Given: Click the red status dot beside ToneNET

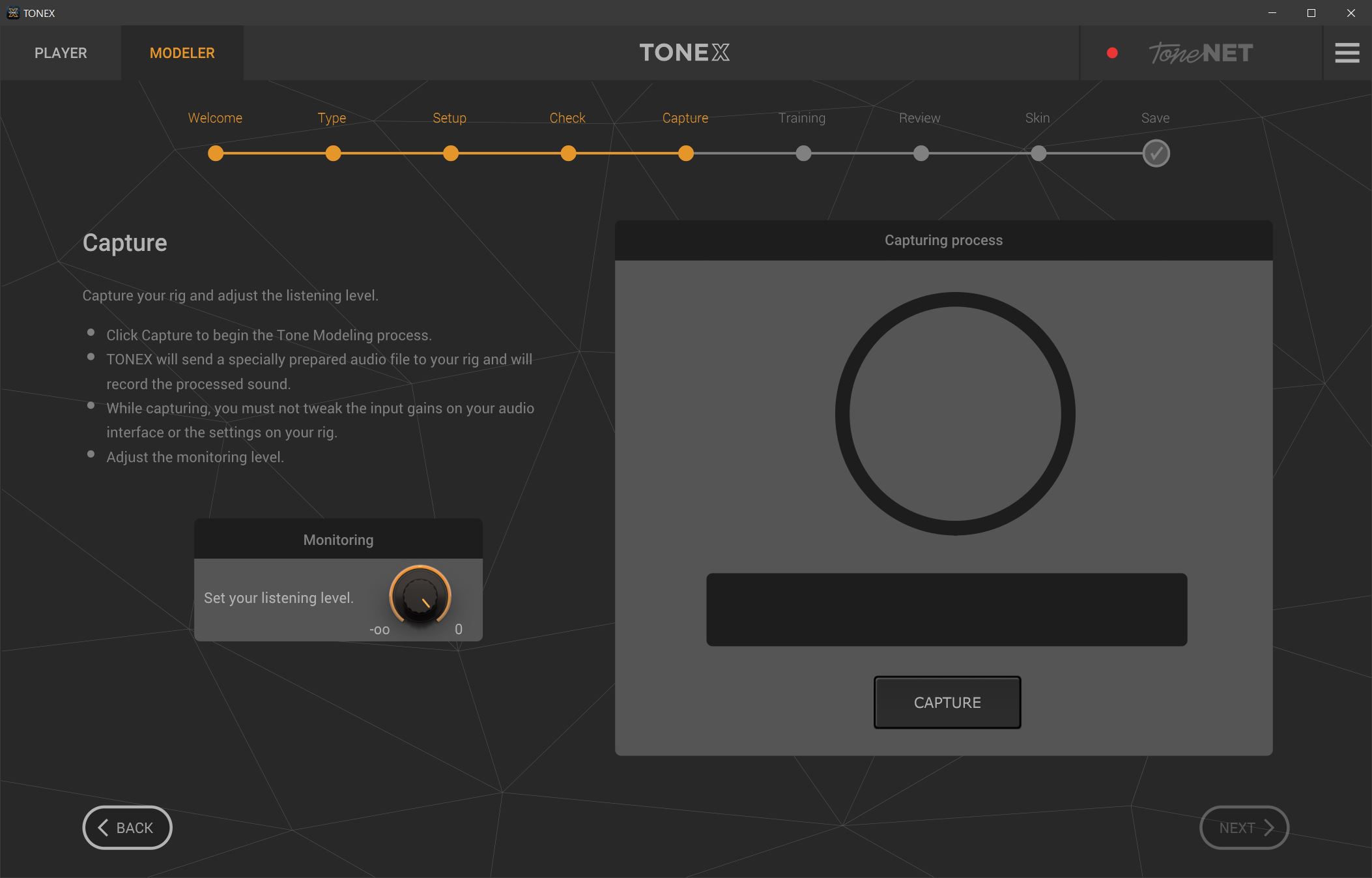Looking at the screenshot, I should tap(1112, 53).
